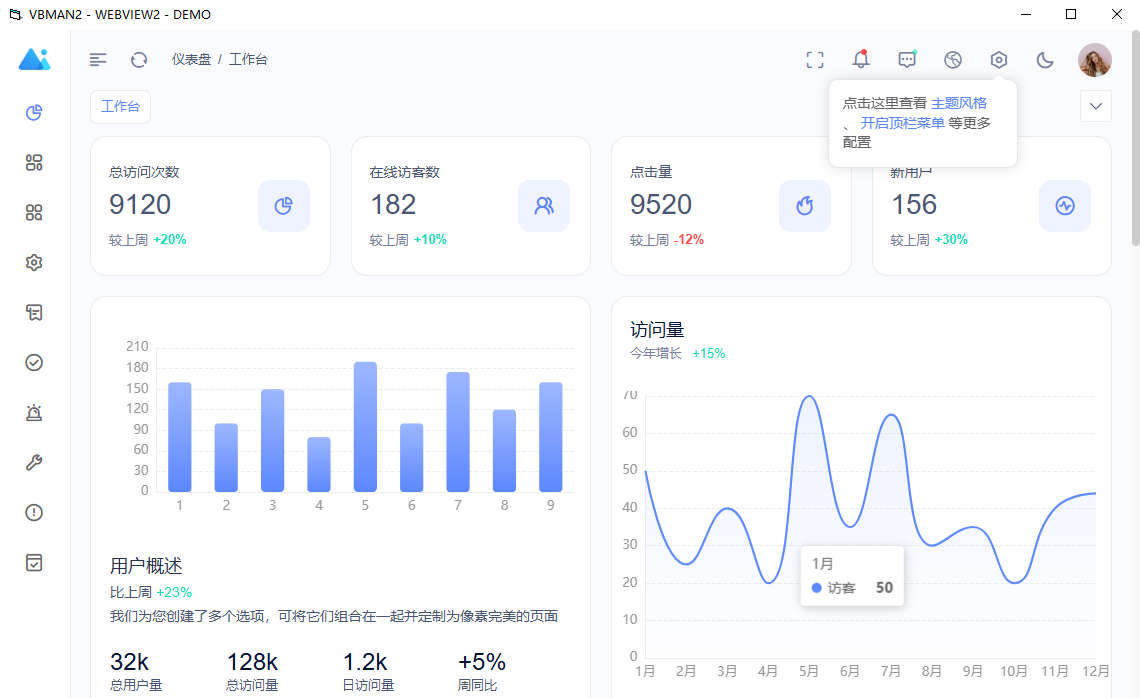
Task: Click the 开启顶栏菜单 link
Action: pos(903,122)
